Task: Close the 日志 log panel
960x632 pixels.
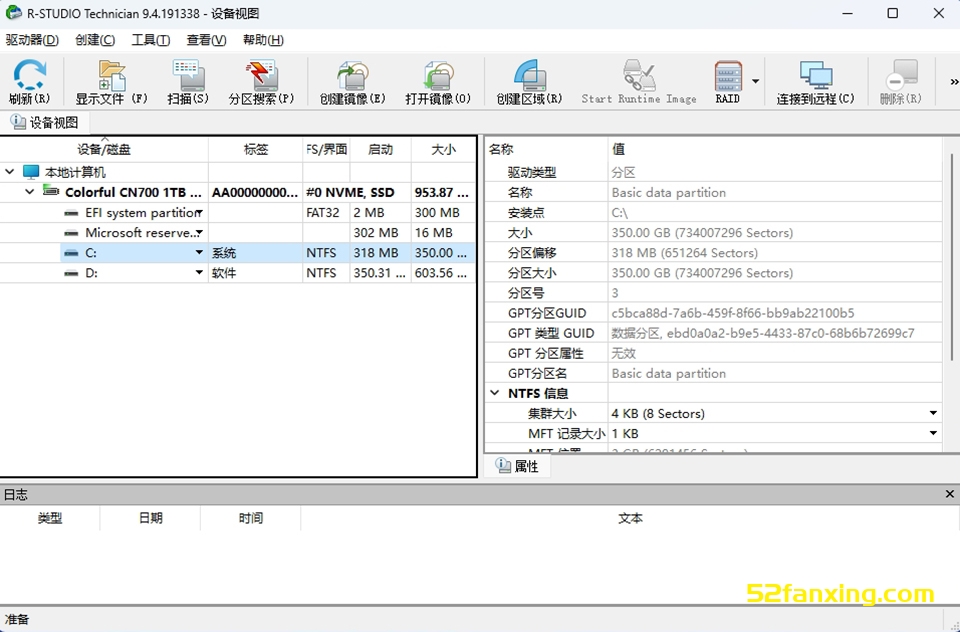Action: pos(950,494)
